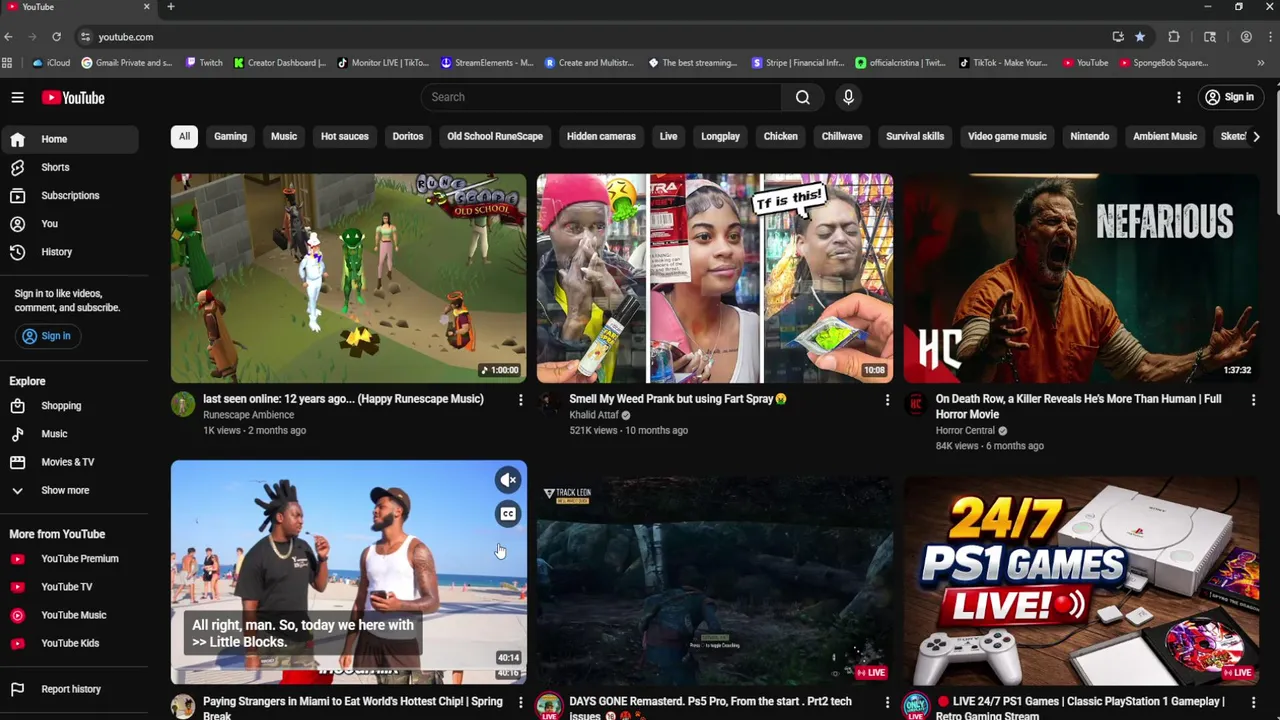This screenshot has height=720, width=1280.
Task: Open the top-right YouTube settings three-dot menu
Action: click(x=1179, y=97)
